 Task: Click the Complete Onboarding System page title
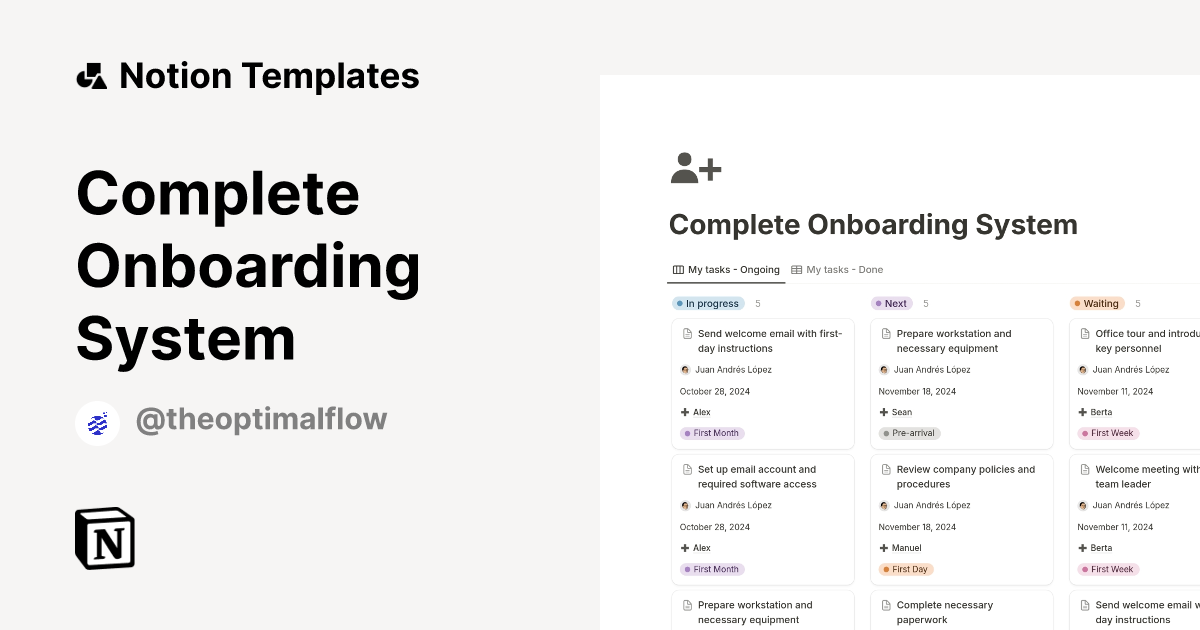click(x=873, y=224)
